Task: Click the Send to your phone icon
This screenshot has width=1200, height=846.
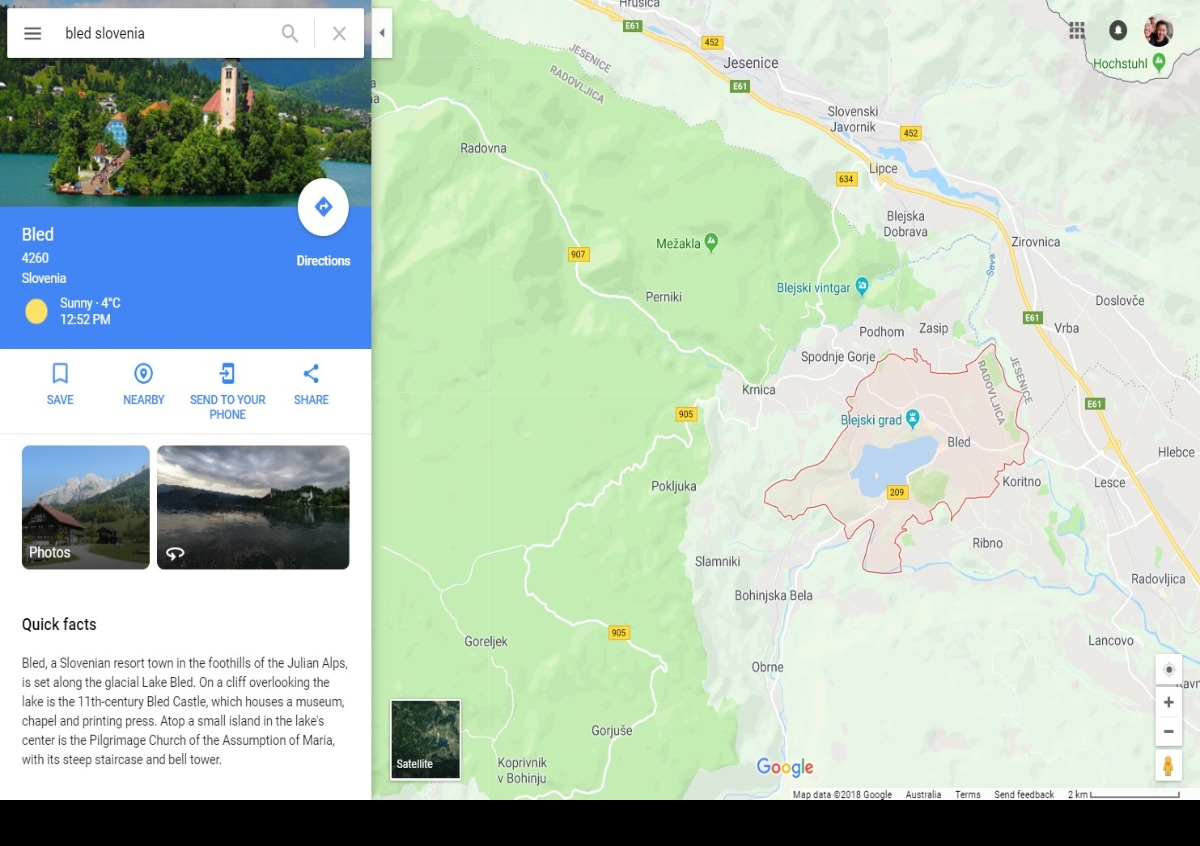Action: 227,374
